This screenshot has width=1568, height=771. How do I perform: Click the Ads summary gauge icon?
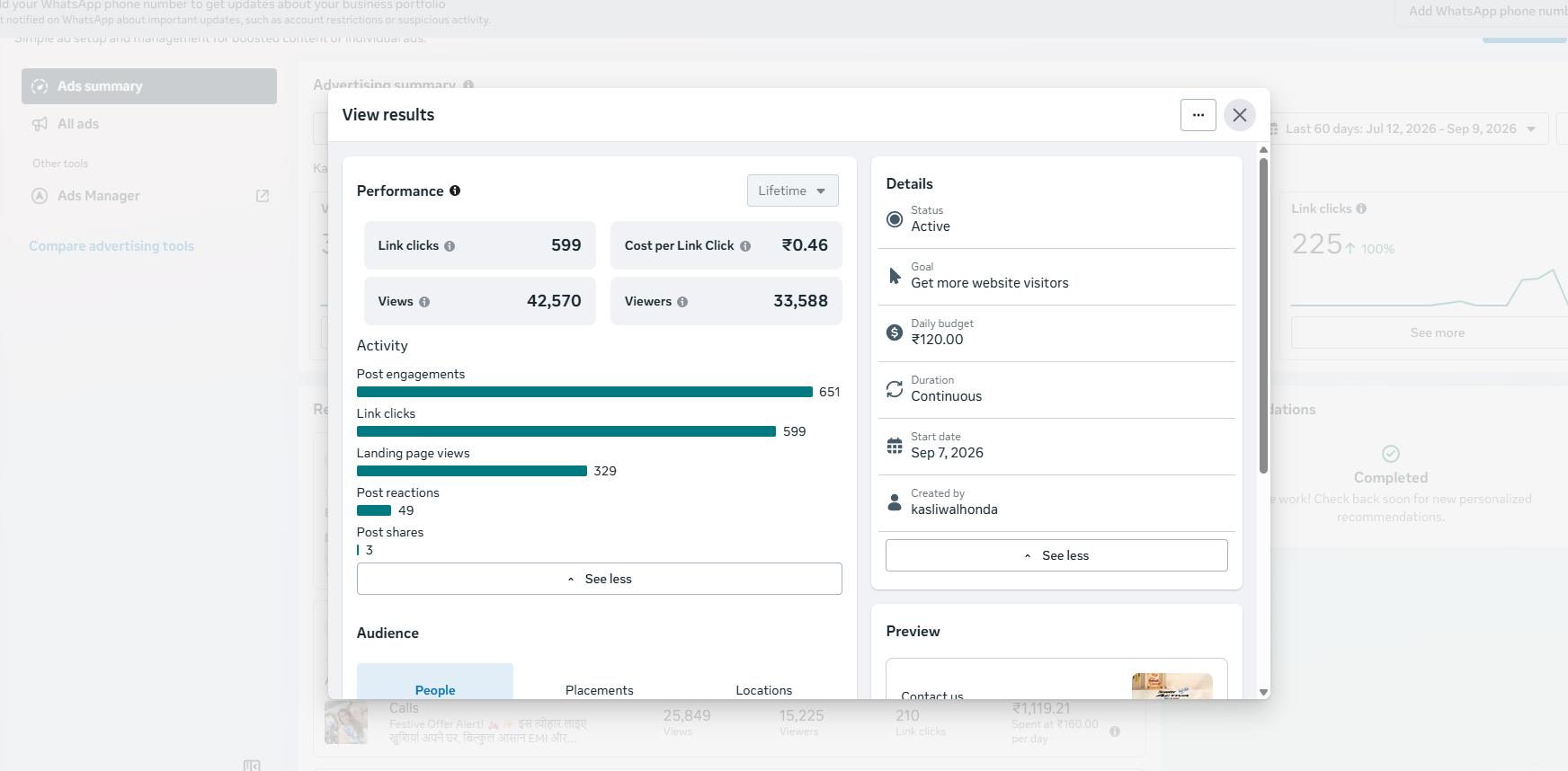click(40, 86)
